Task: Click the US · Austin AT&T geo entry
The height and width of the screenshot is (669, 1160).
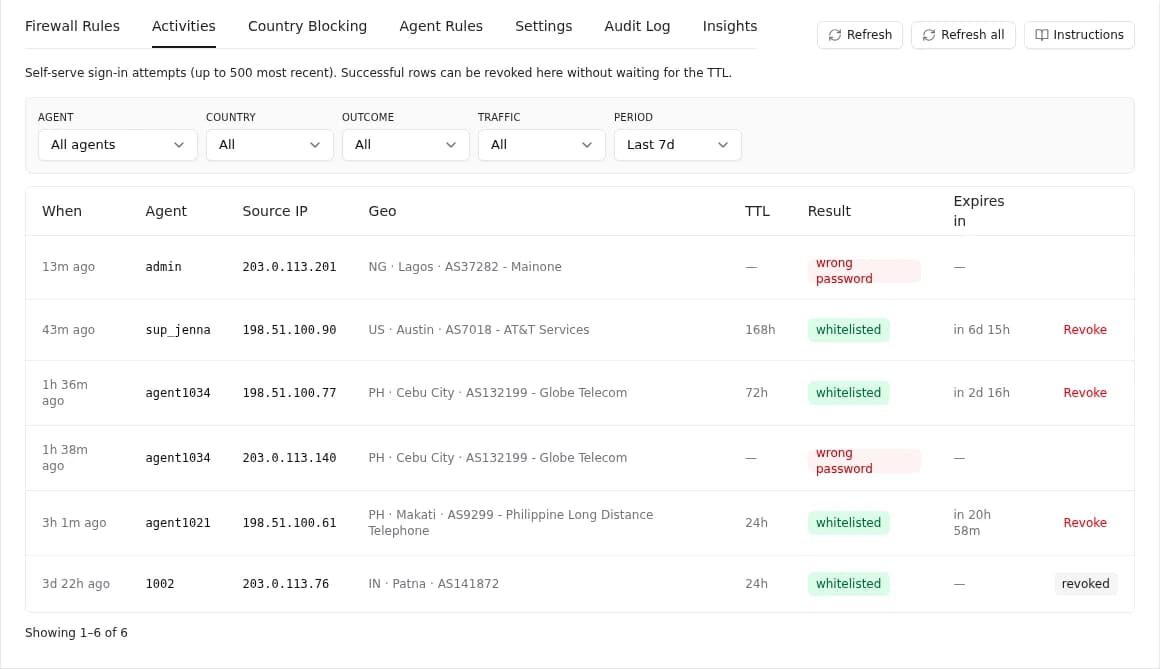Action: [x=479, y=330]
